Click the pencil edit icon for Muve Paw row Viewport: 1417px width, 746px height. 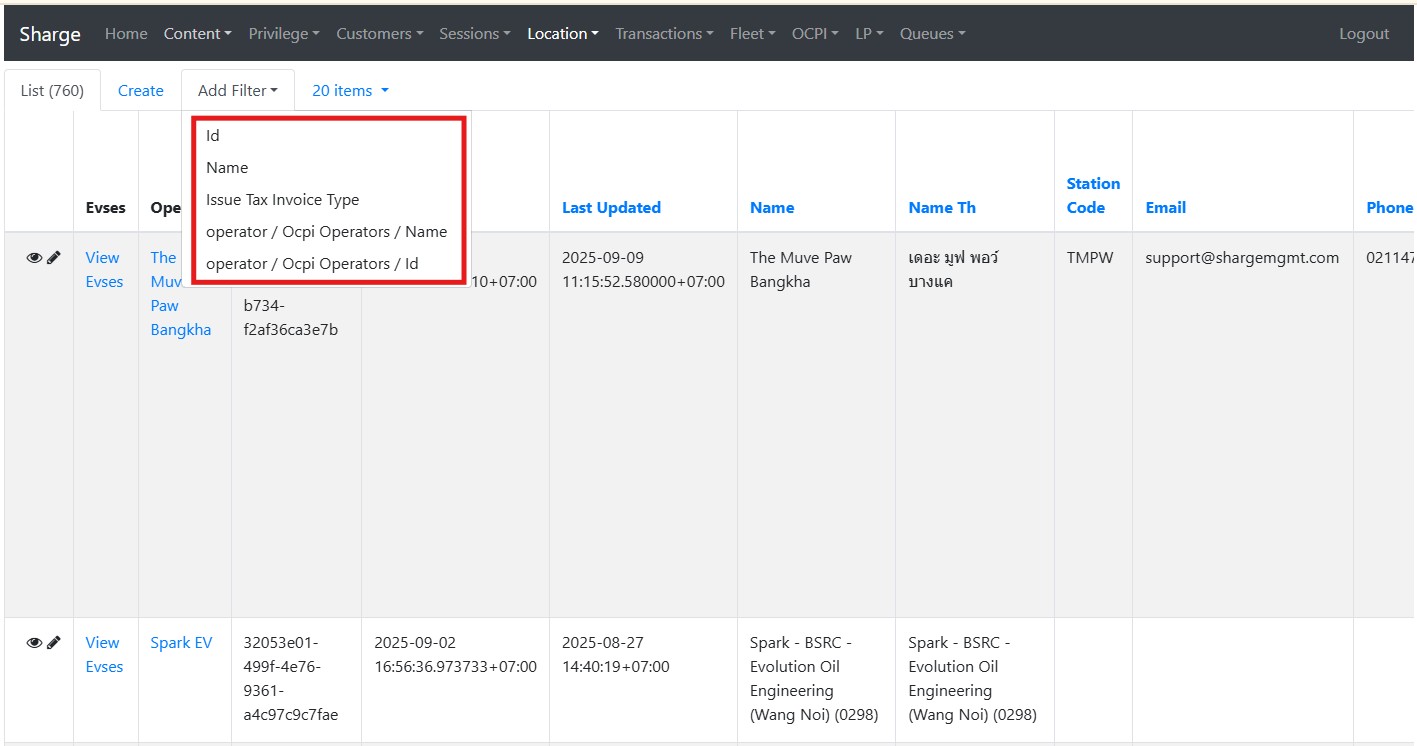pos(54,258)
